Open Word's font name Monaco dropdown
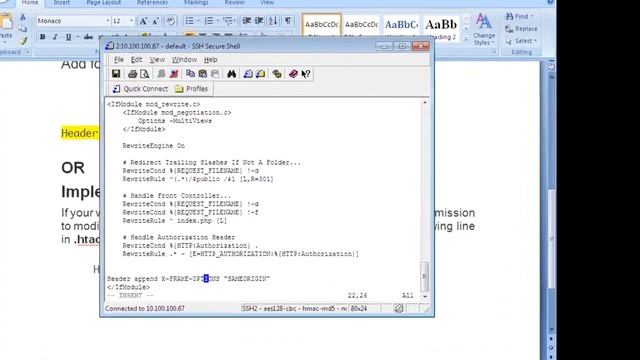 click(107, 21)
